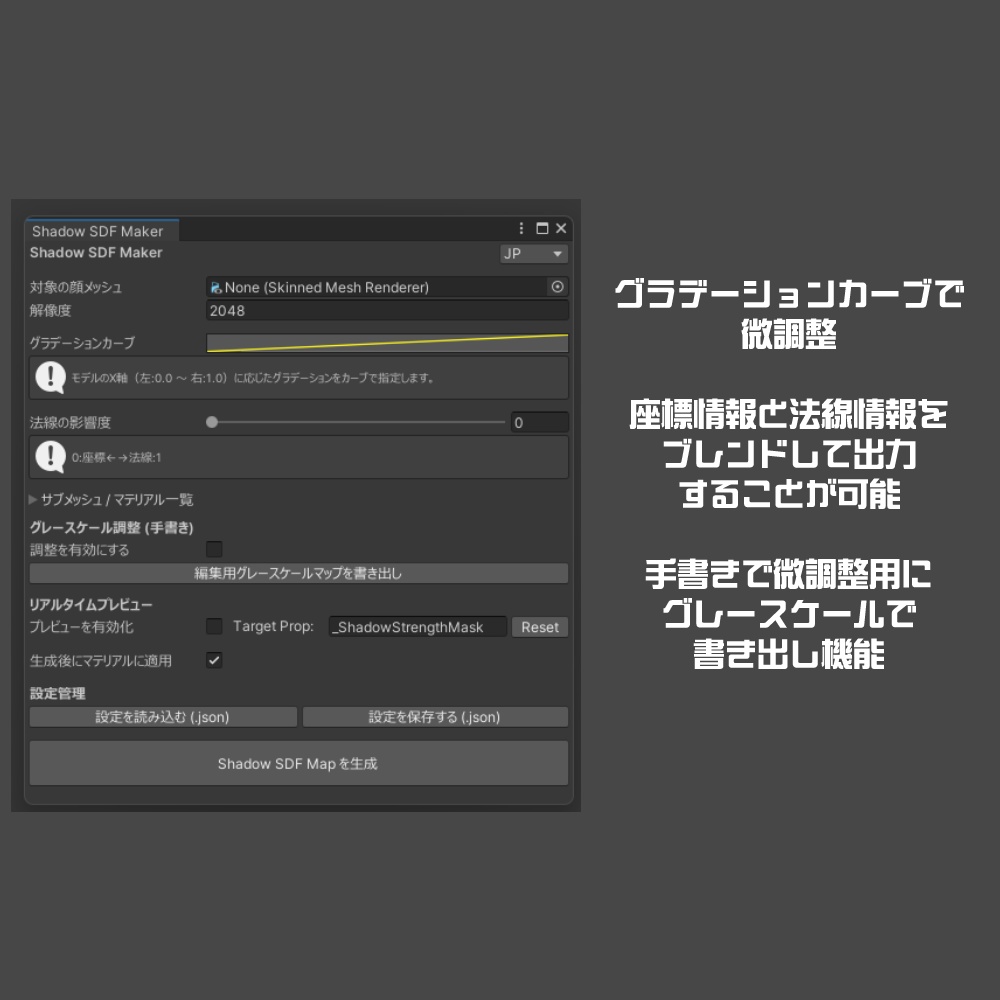Reset the Target Prop value
Viewport: 1000px width, 1000px height.
click(539, 627)
